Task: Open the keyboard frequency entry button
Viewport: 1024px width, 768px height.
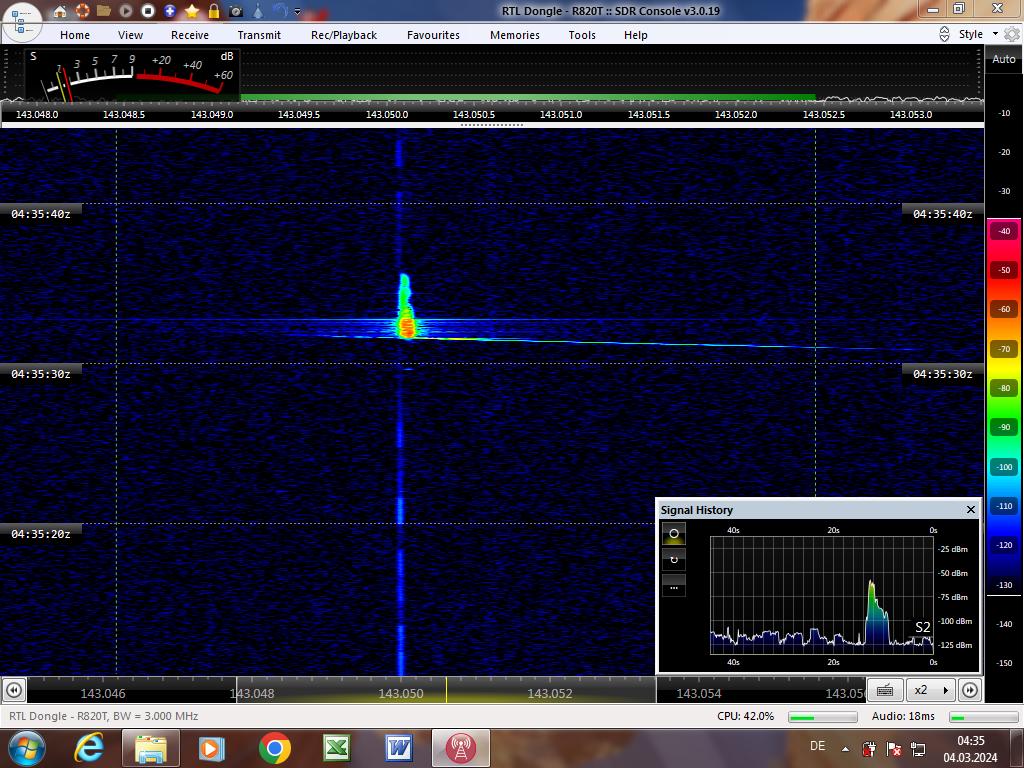Action: coord(885,690)
